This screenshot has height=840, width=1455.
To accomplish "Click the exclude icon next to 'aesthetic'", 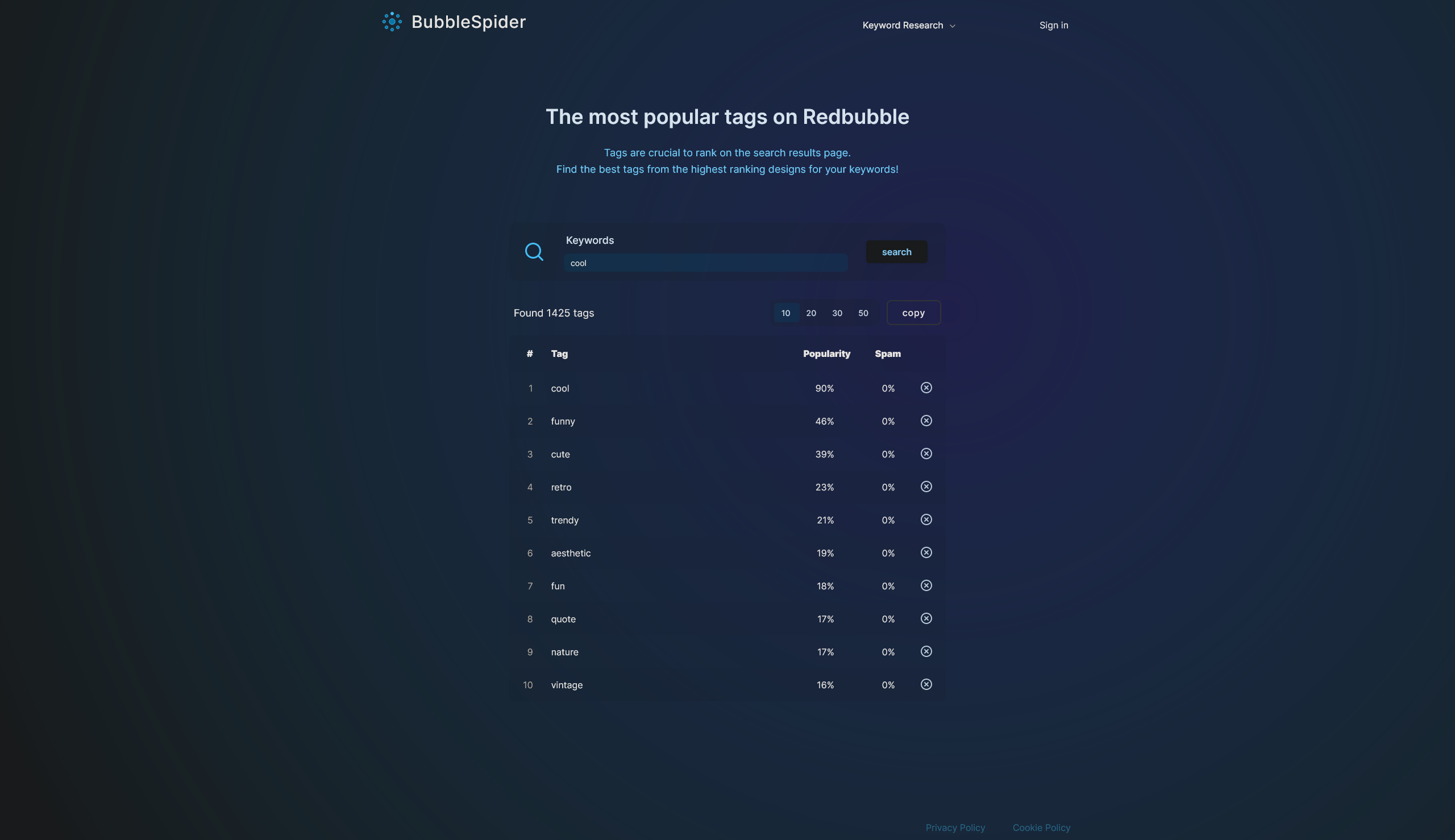I will tap(925, 553).
